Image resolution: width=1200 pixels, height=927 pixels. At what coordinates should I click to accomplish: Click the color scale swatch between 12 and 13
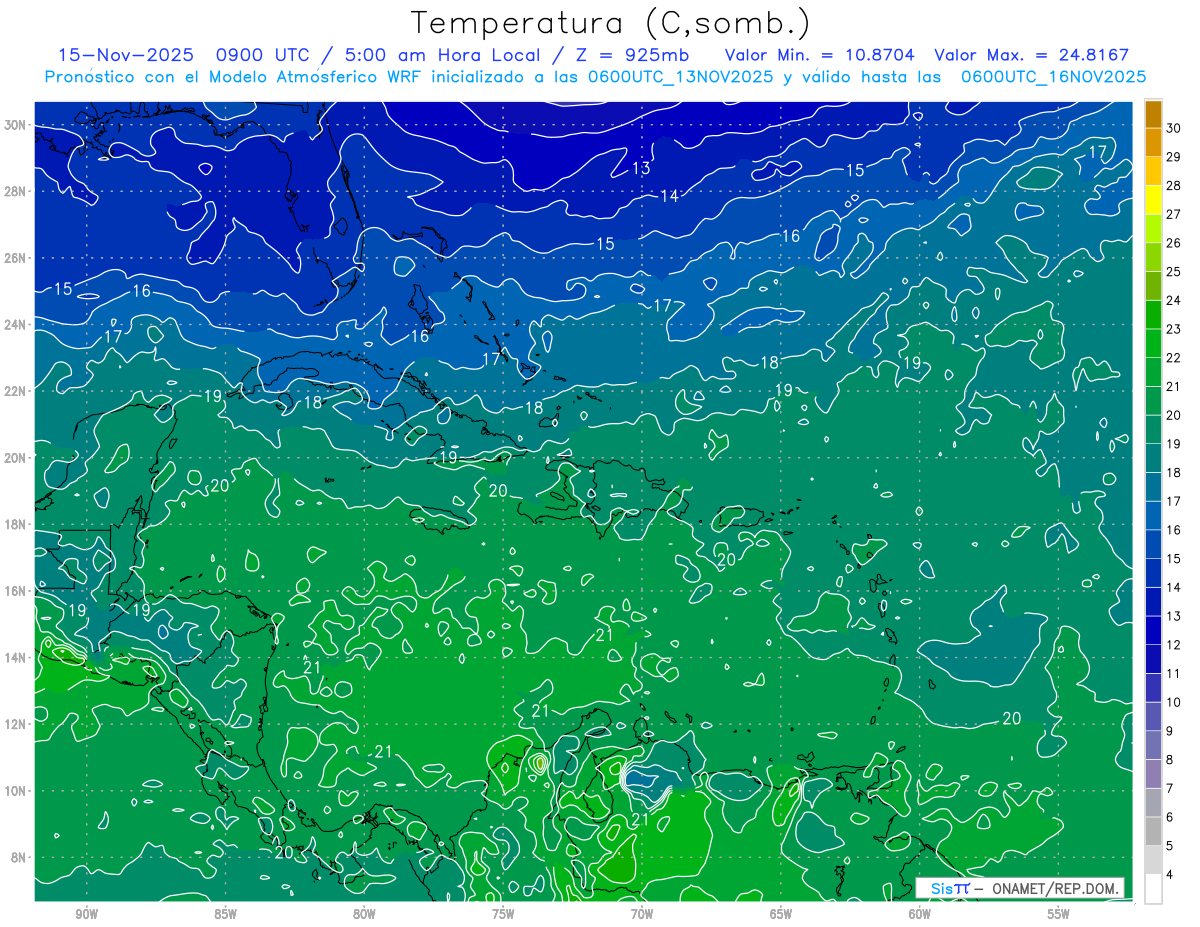[1153, 631]
